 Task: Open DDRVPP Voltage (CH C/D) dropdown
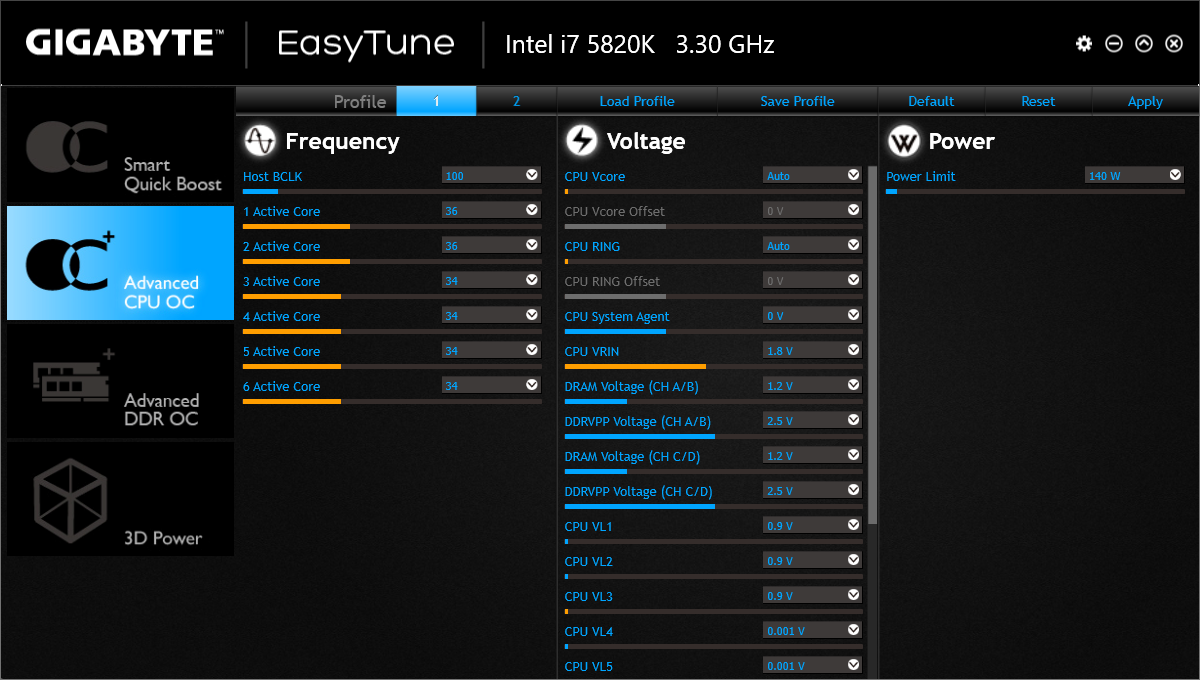click(x=812, y=490)
